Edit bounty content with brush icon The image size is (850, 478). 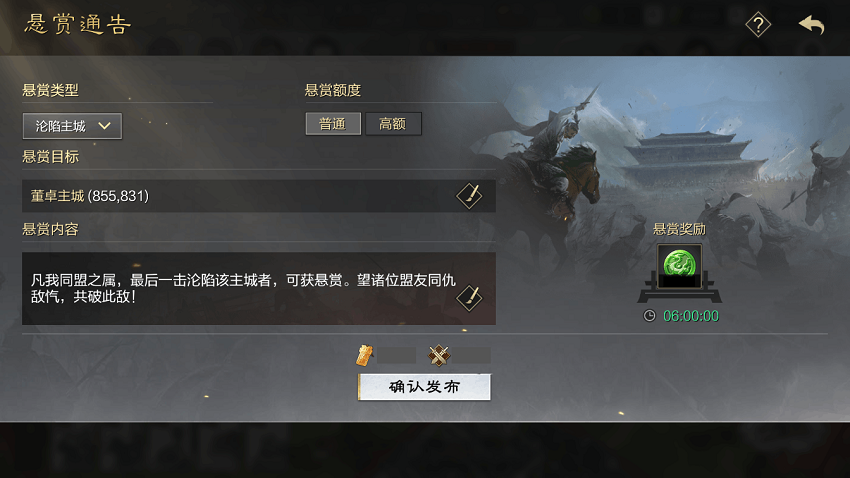pos(469,298)
